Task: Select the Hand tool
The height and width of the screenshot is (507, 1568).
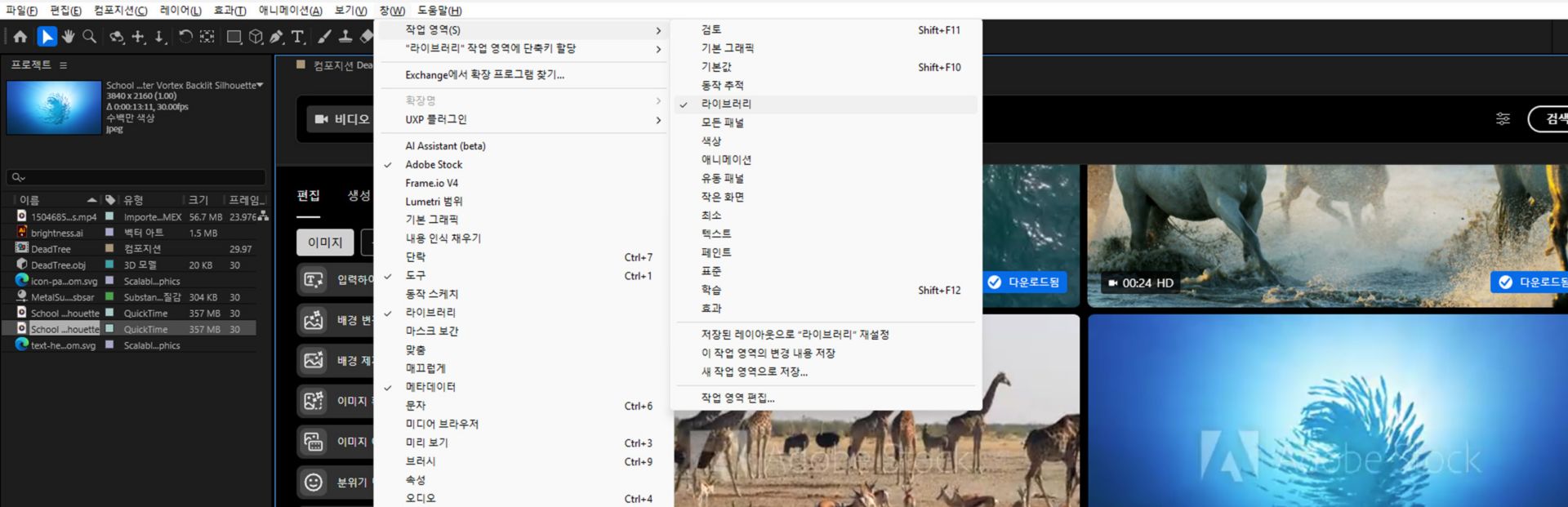Action: point(68,37)
